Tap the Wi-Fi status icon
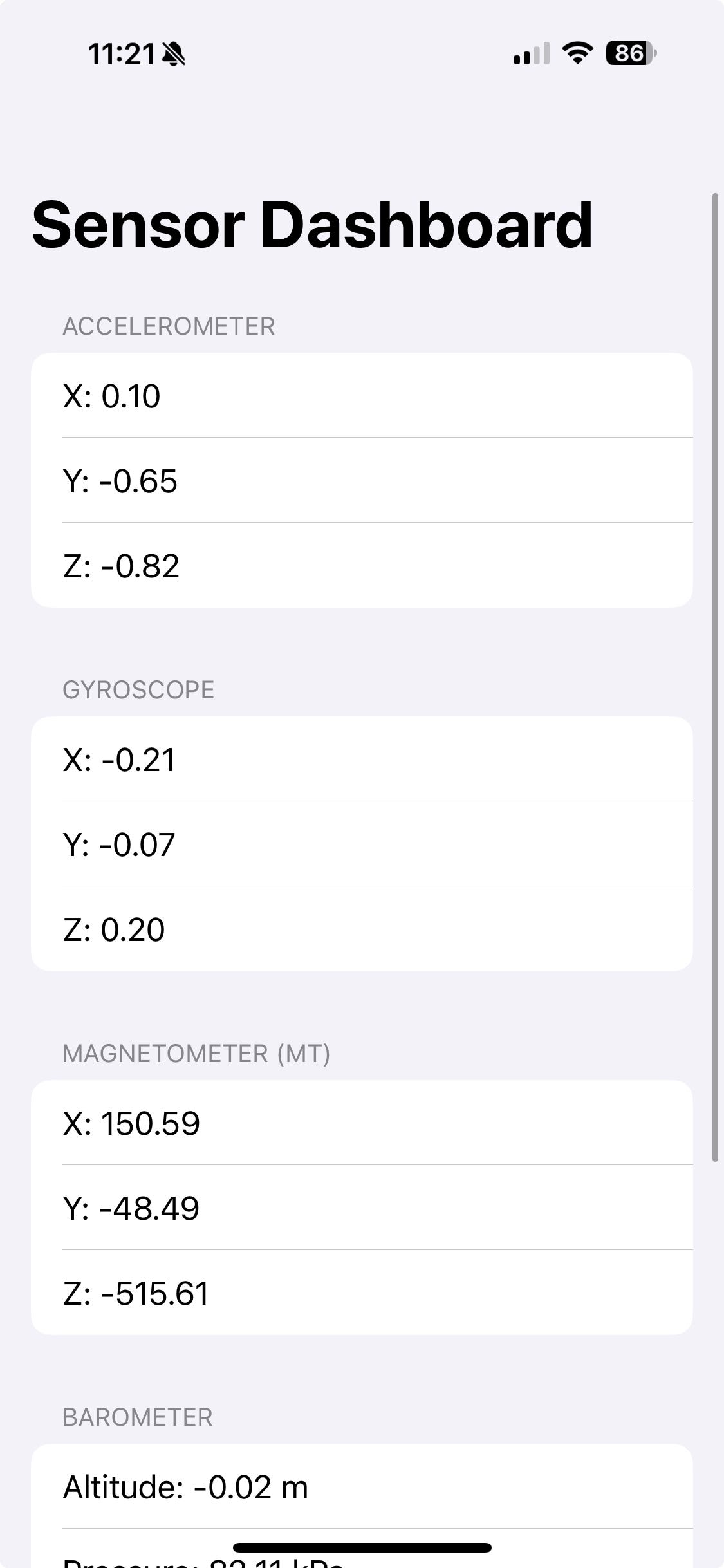The width and height of the screenshot is (724, 1568). [x=577, y=53]
